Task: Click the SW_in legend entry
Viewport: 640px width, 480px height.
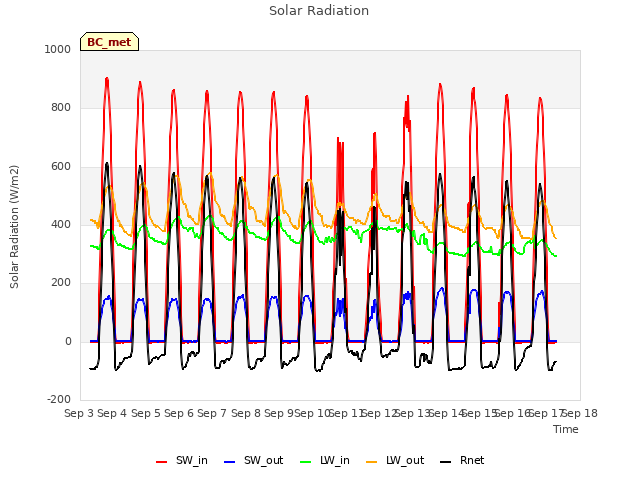Action: [x=182, y=461]
